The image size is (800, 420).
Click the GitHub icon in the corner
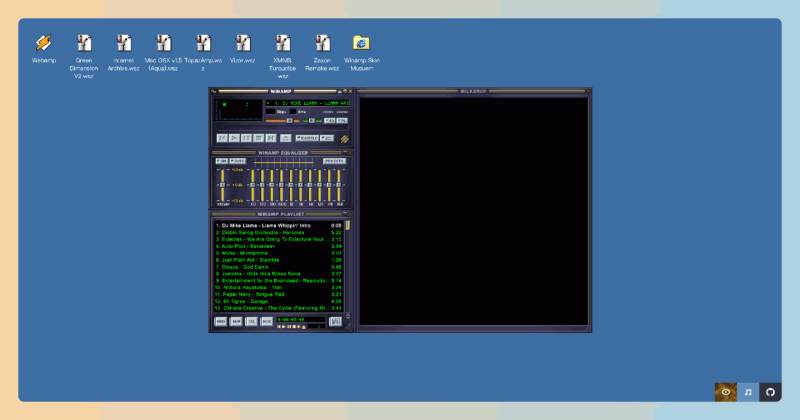click(770, 392)
